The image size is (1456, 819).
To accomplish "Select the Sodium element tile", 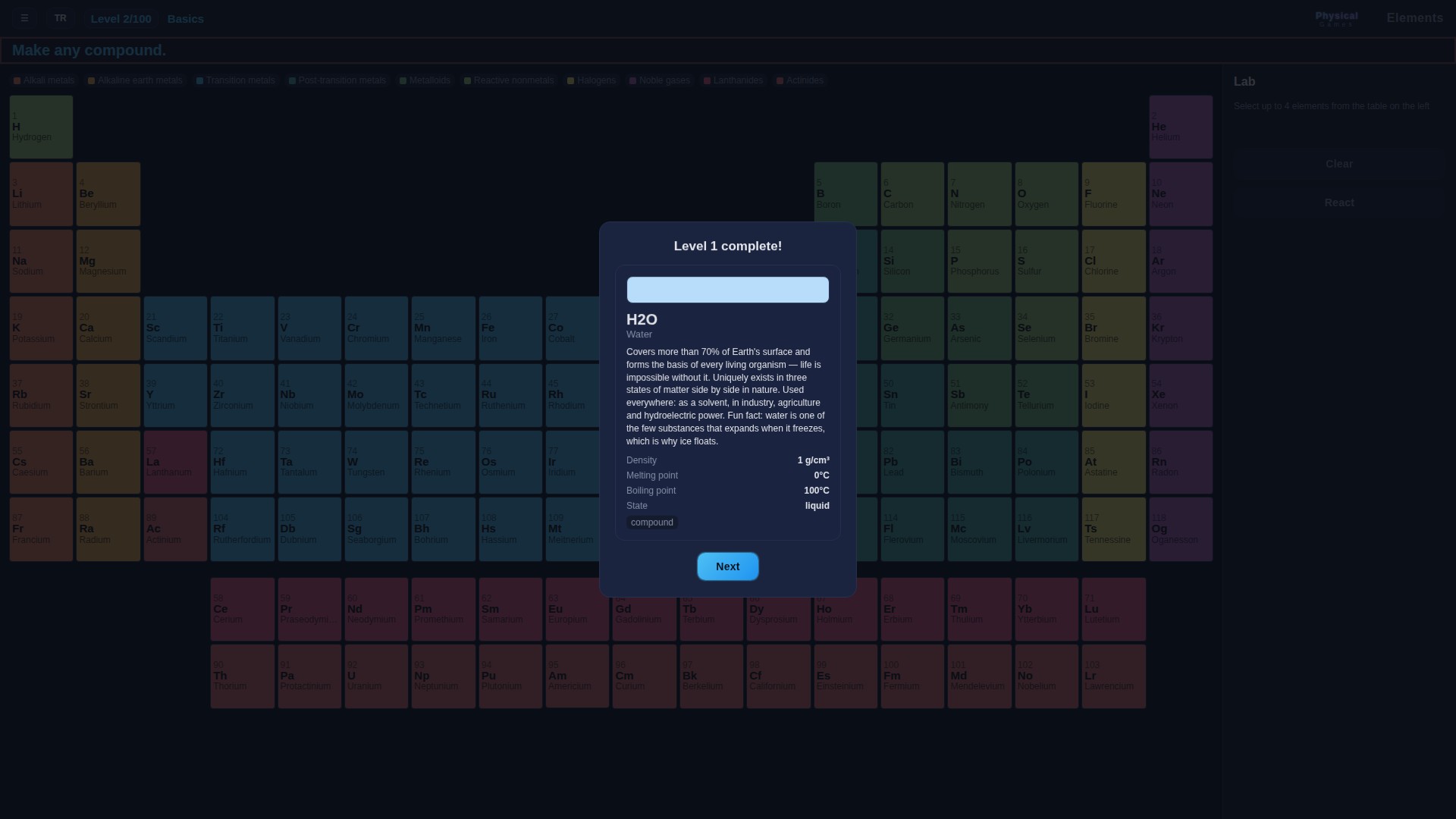I will click(x=41, y=261).
